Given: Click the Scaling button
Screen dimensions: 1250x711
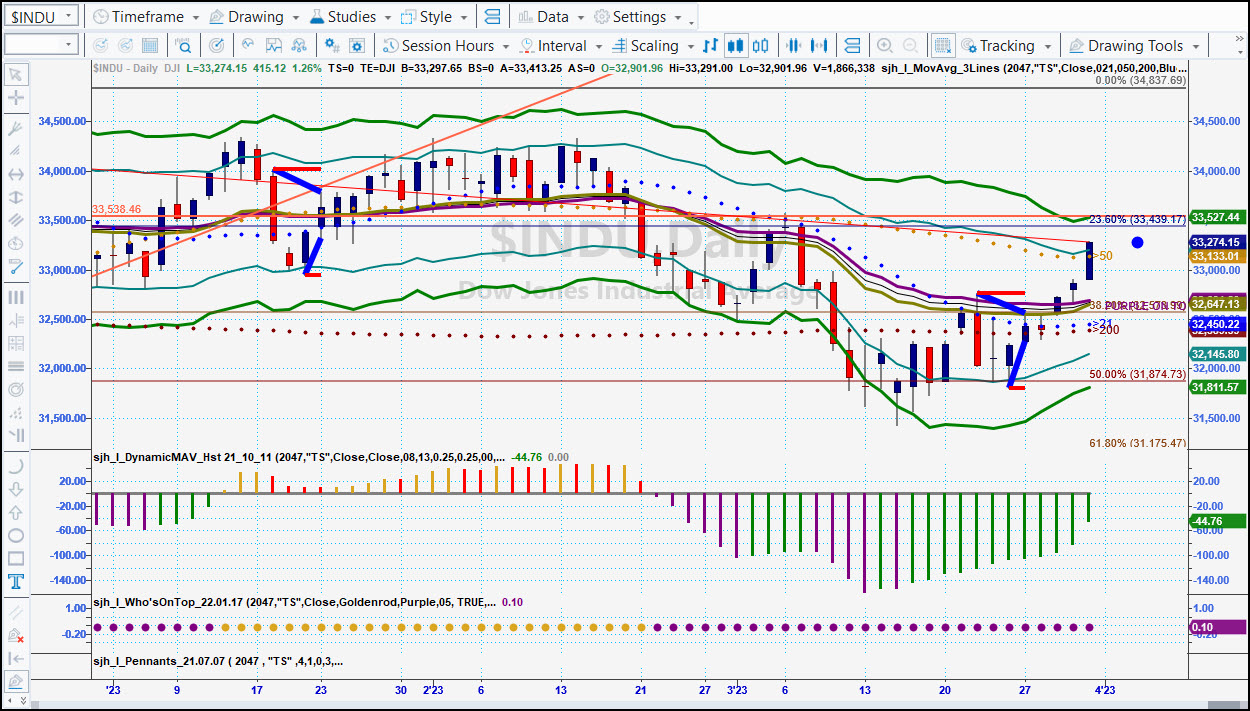Looking at the screenshot, I should click(645, 45).
